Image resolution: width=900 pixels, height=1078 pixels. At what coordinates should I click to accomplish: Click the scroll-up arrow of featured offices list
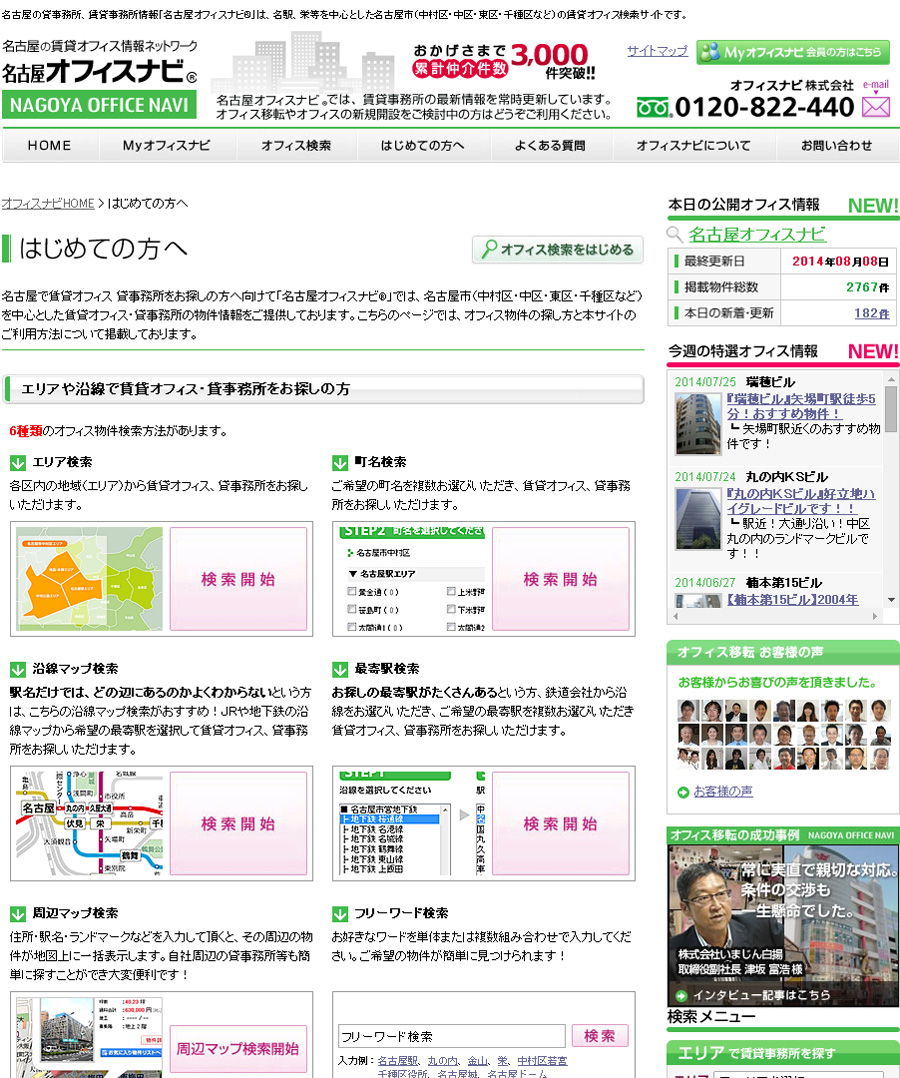click(891, 379)
